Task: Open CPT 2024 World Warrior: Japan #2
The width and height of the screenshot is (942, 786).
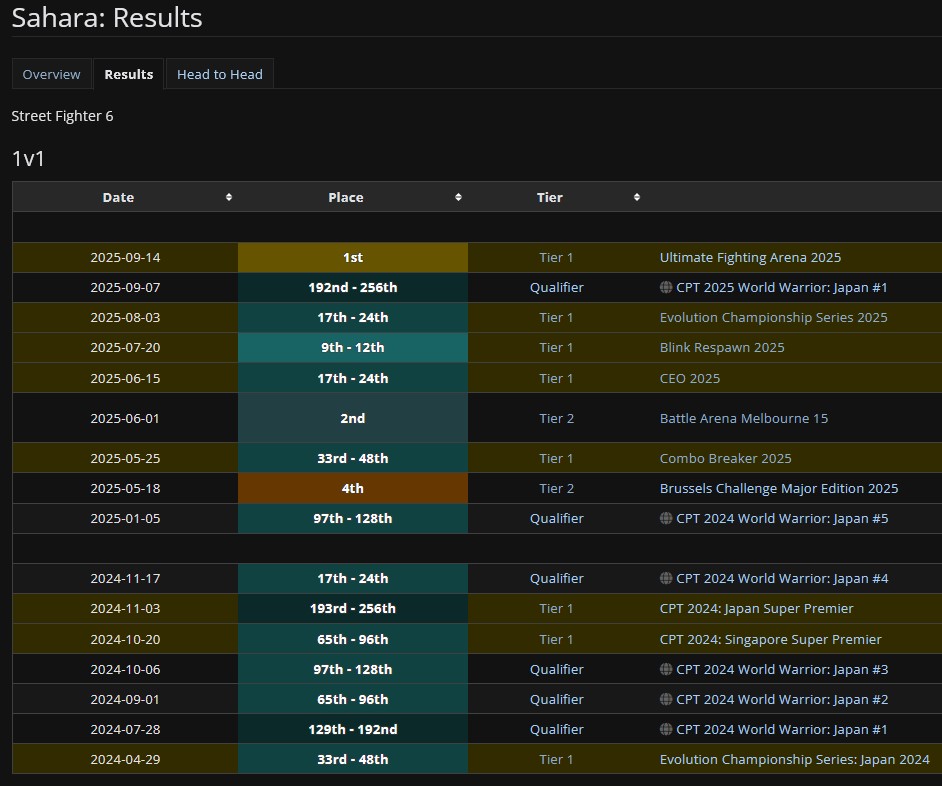Action: click(782, 699)
